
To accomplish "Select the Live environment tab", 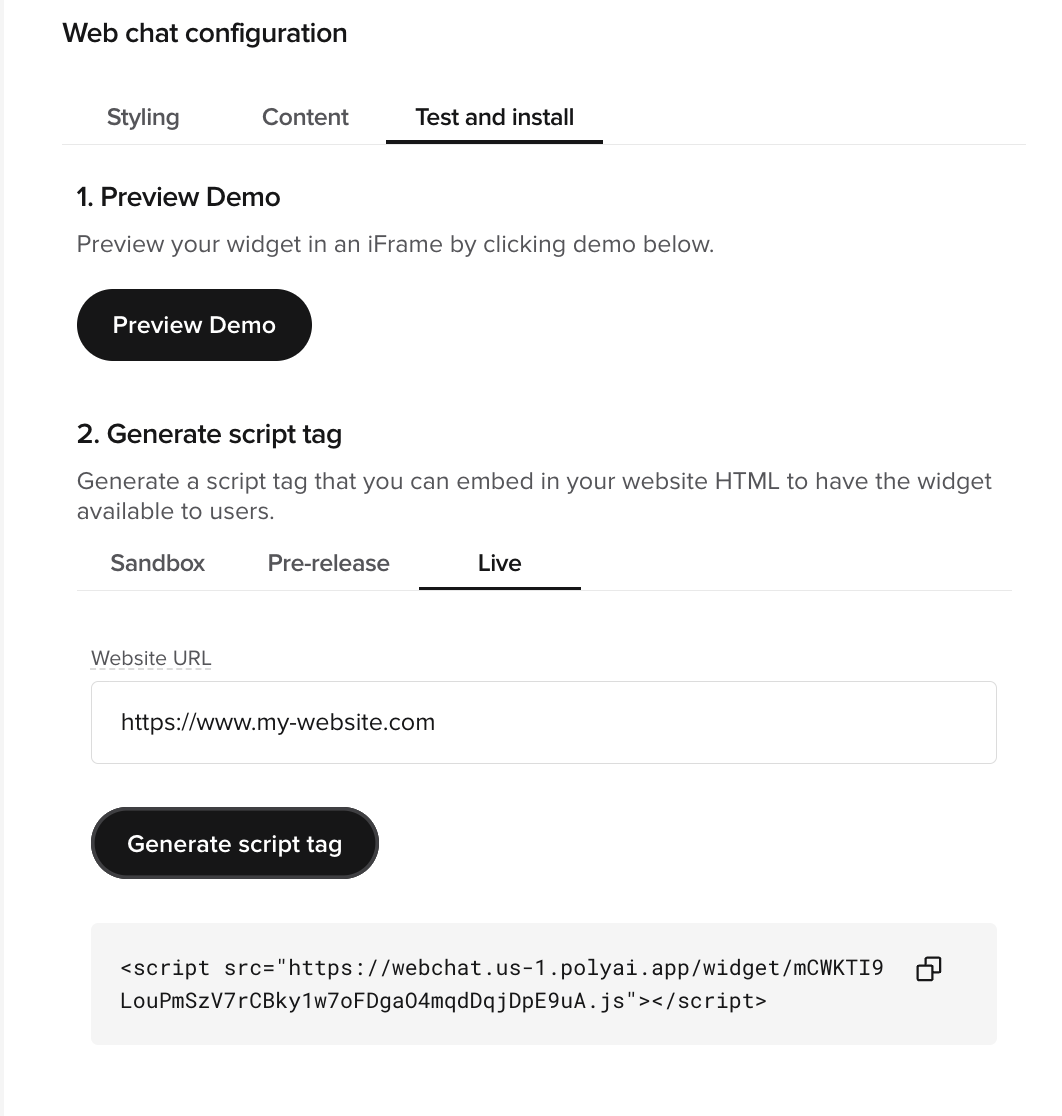I will tap(500, 563).
